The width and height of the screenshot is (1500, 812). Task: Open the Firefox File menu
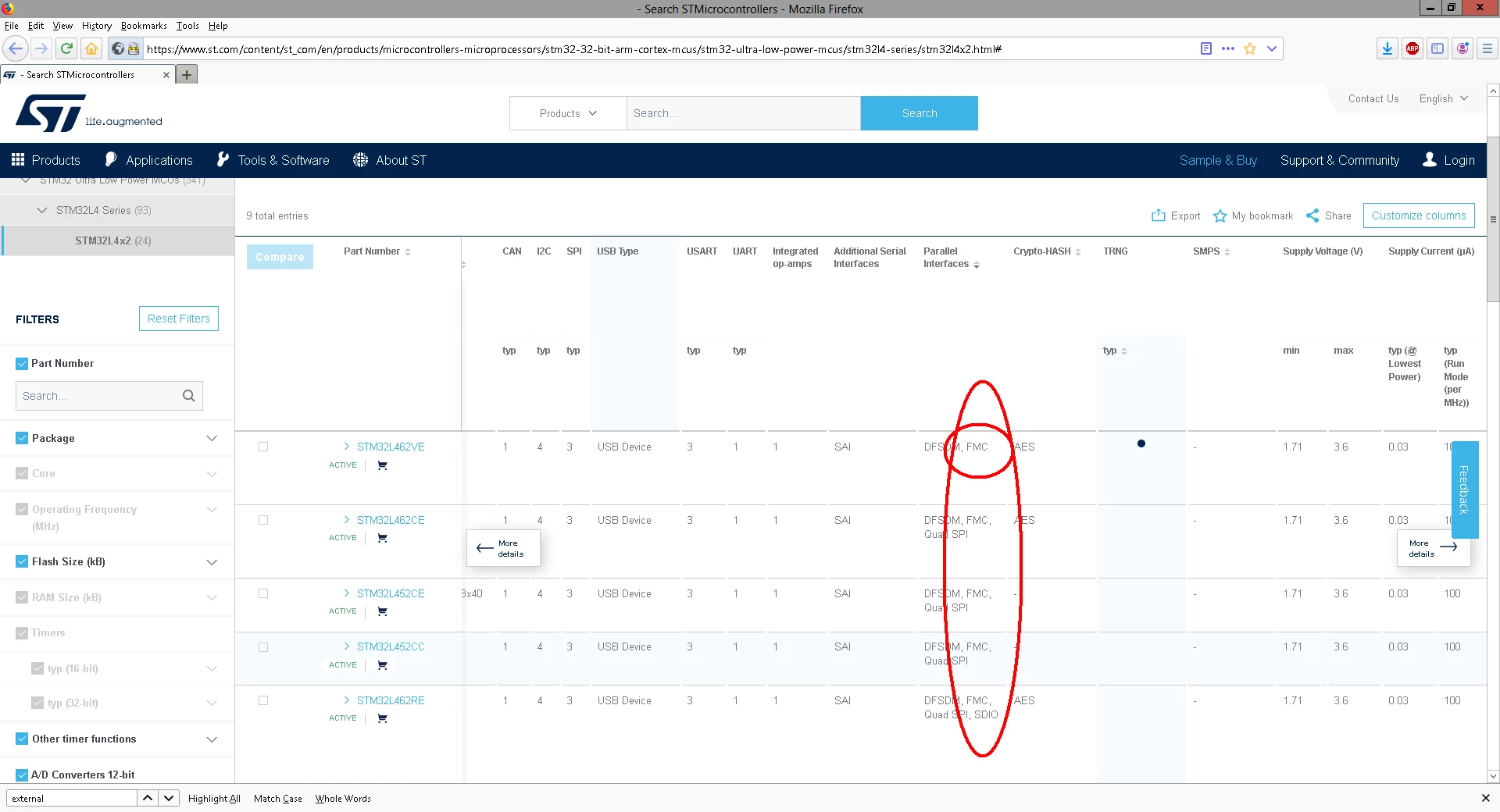[x=11, y=26]
